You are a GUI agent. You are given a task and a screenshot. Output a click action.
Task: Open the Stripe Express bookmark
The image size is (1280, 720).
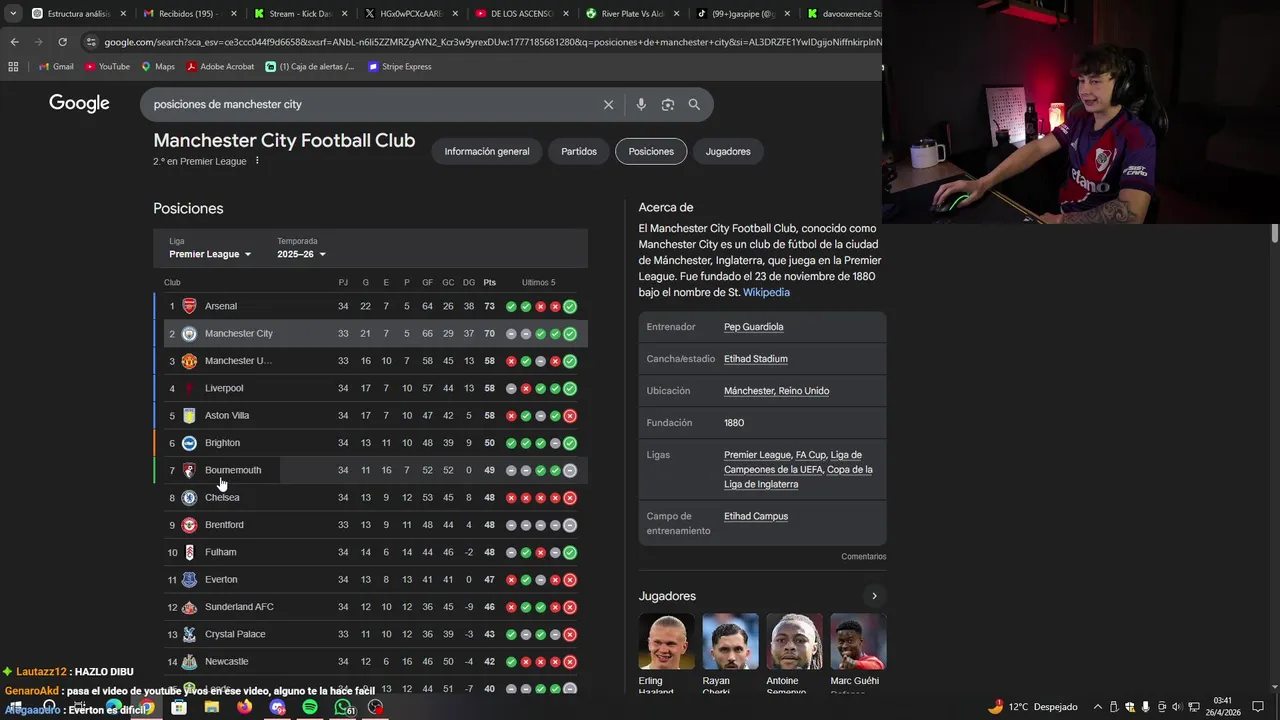400,67
